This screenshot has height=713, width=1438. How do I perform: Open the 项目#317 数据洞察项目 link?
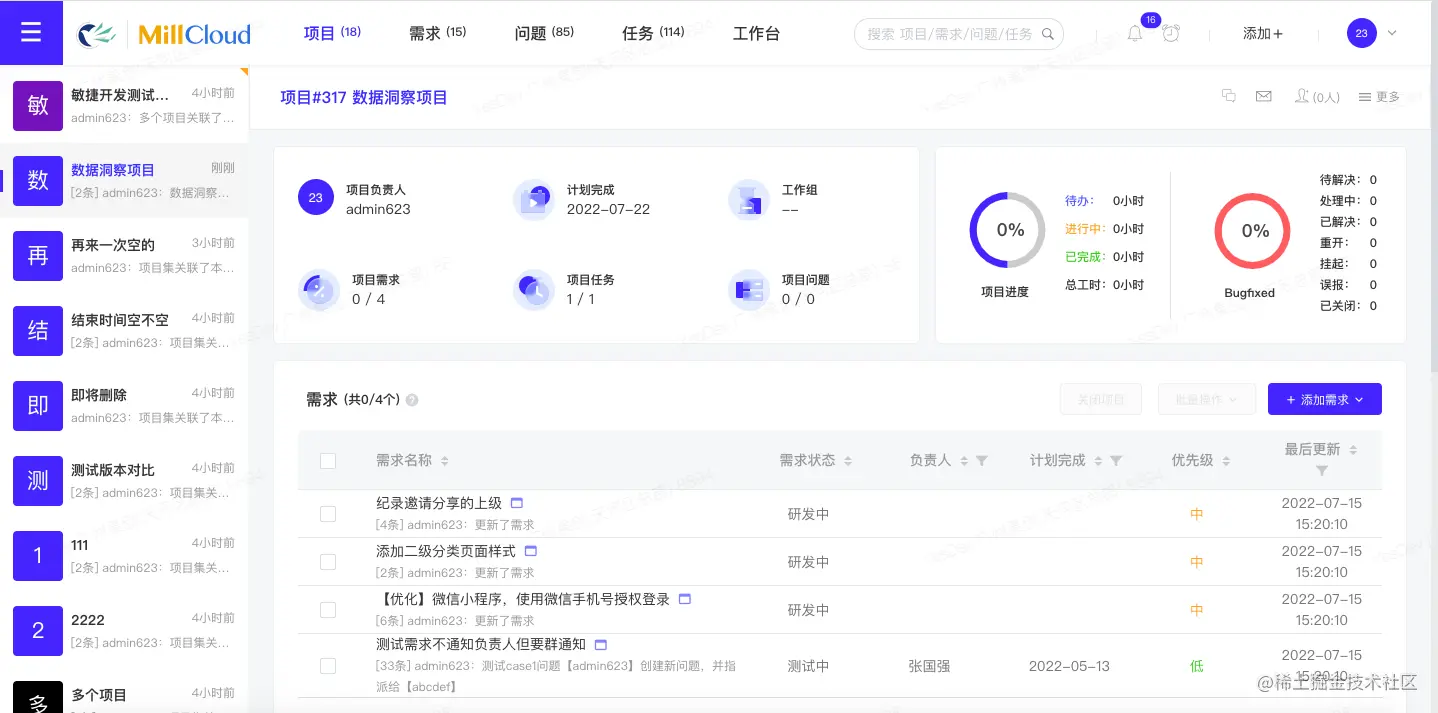coord(363,96)
